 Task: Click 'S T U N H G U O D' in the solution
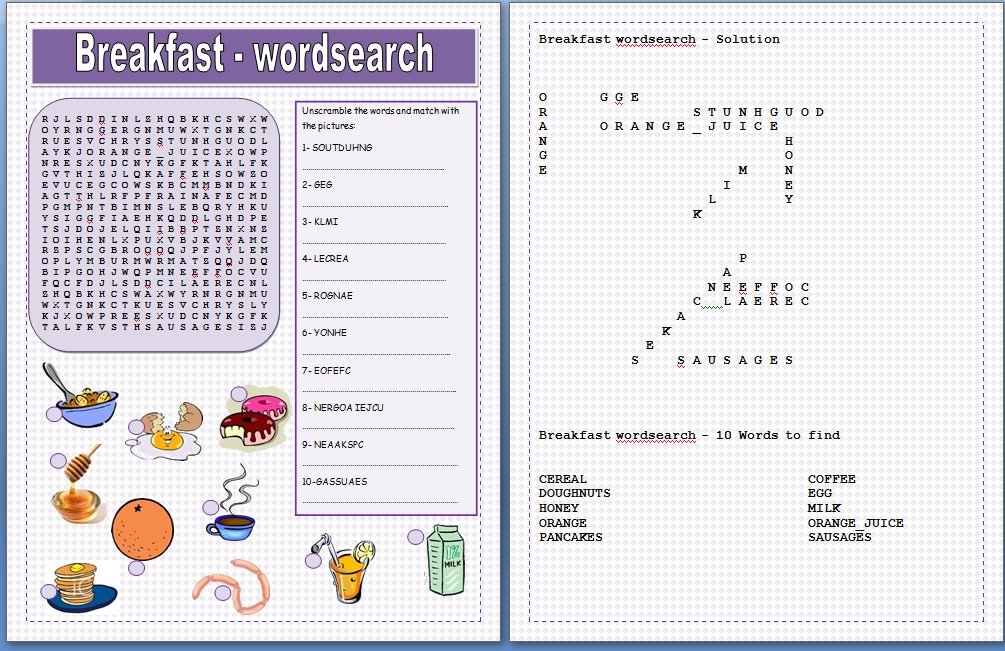[x=758, y=112]
